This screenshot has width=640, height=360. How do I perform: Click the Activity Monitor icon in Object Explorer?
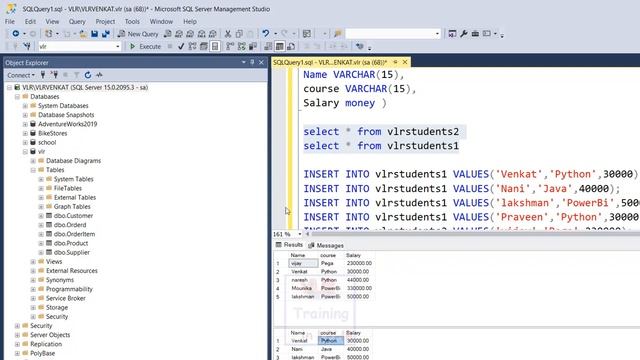pos(99,75)
